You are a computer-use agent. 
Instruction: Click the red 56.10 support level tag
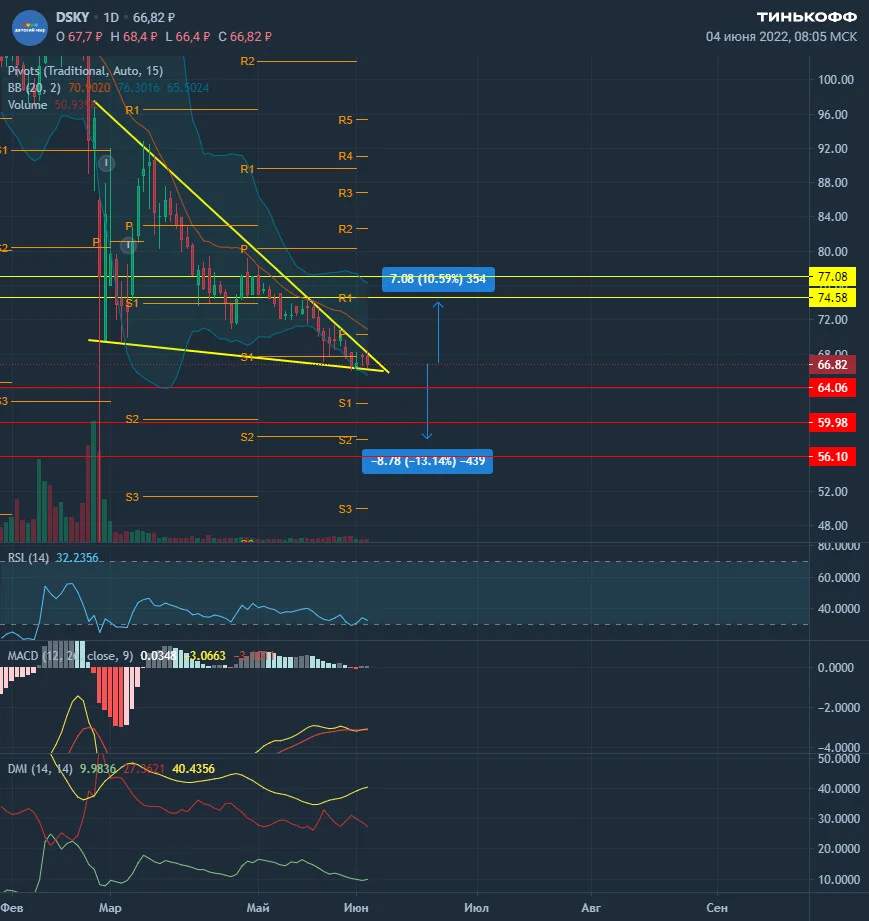[833, 456]
